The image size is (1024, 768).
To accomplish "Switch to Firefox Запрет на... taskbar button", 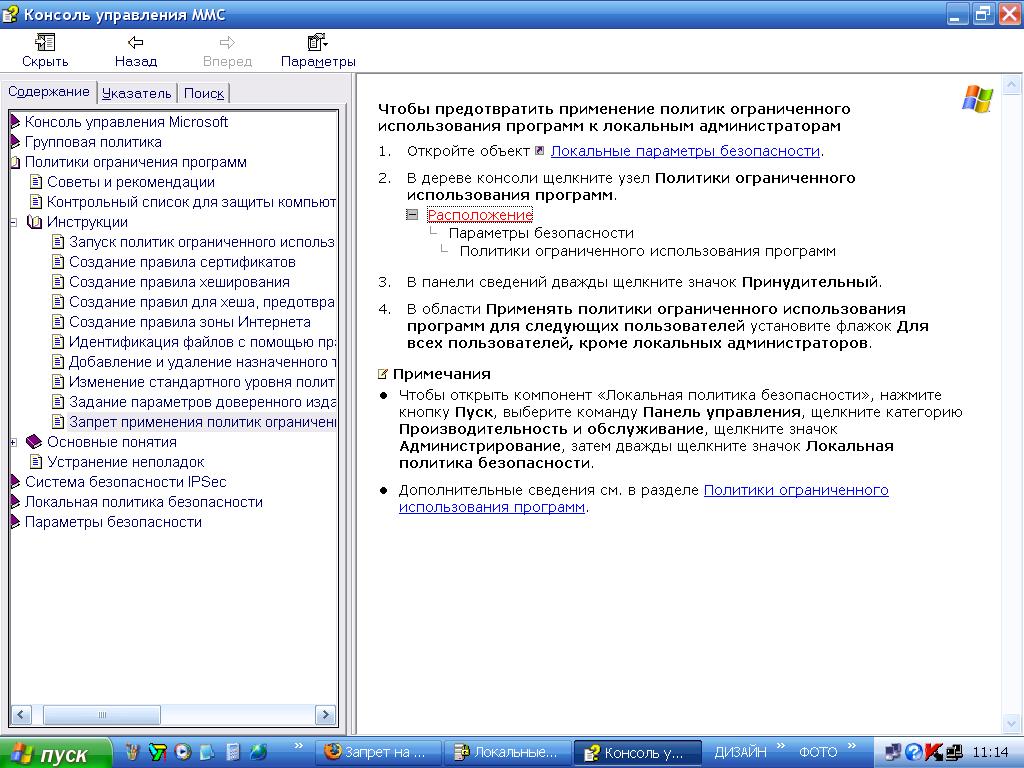I will coord(379,753).
